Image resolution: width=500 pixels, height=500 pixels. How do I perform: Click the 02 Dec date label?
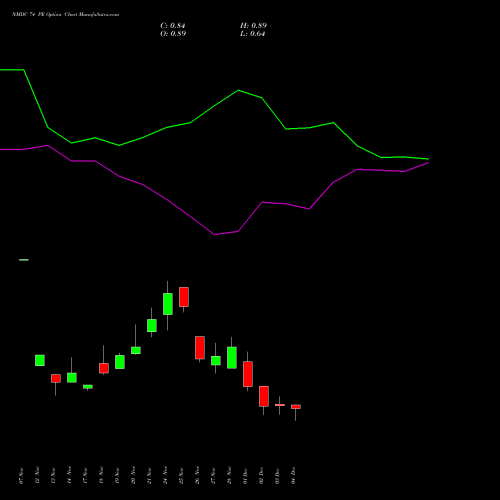[262, 476]
